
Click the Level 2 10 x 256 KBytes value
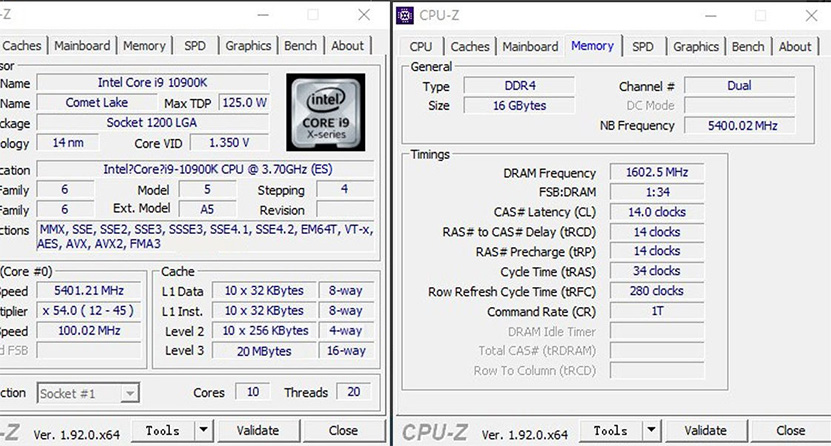[x=264, y=331]
